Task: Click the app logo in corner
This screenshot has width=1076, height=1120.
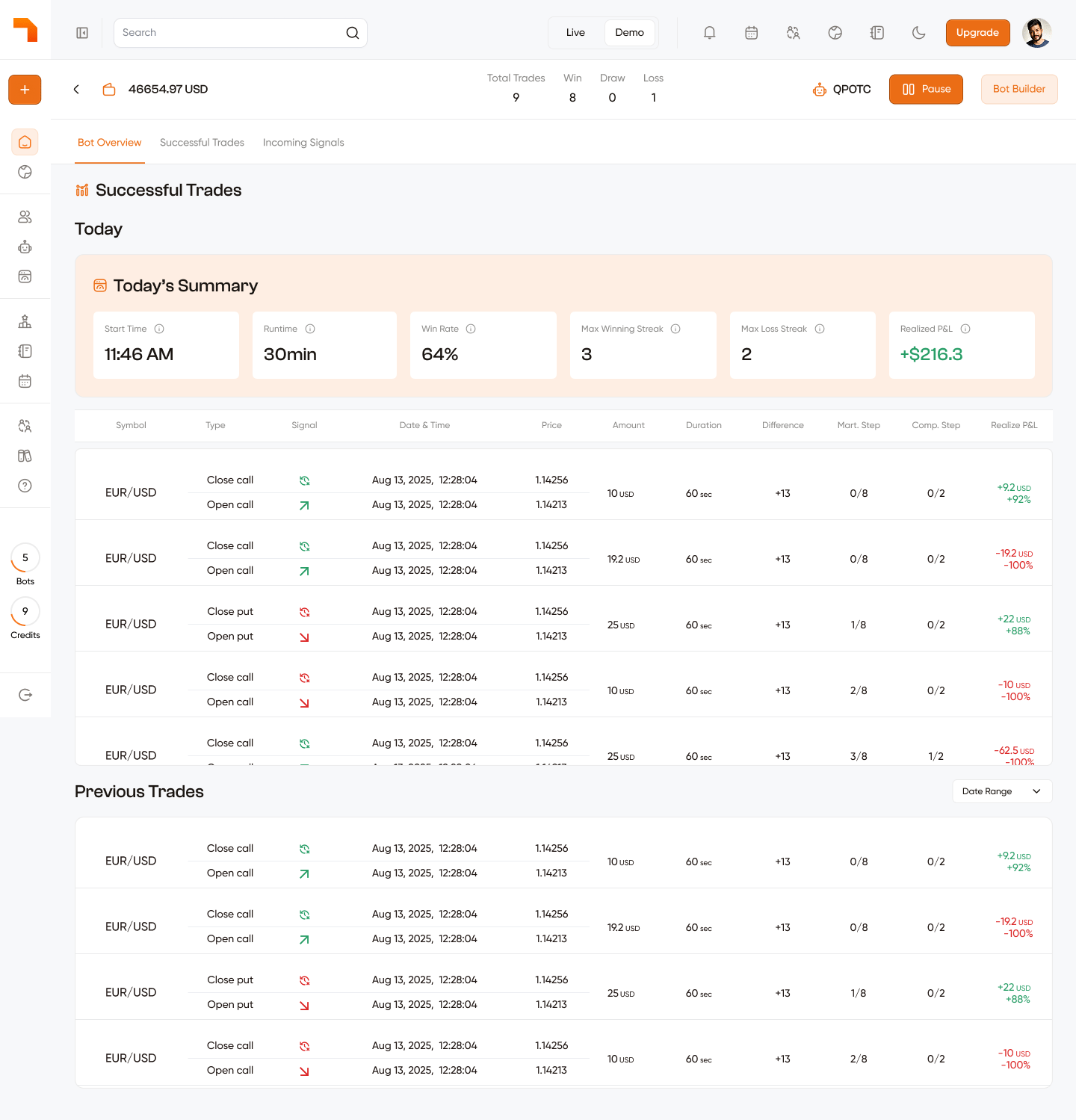Action: pos(25,30)
